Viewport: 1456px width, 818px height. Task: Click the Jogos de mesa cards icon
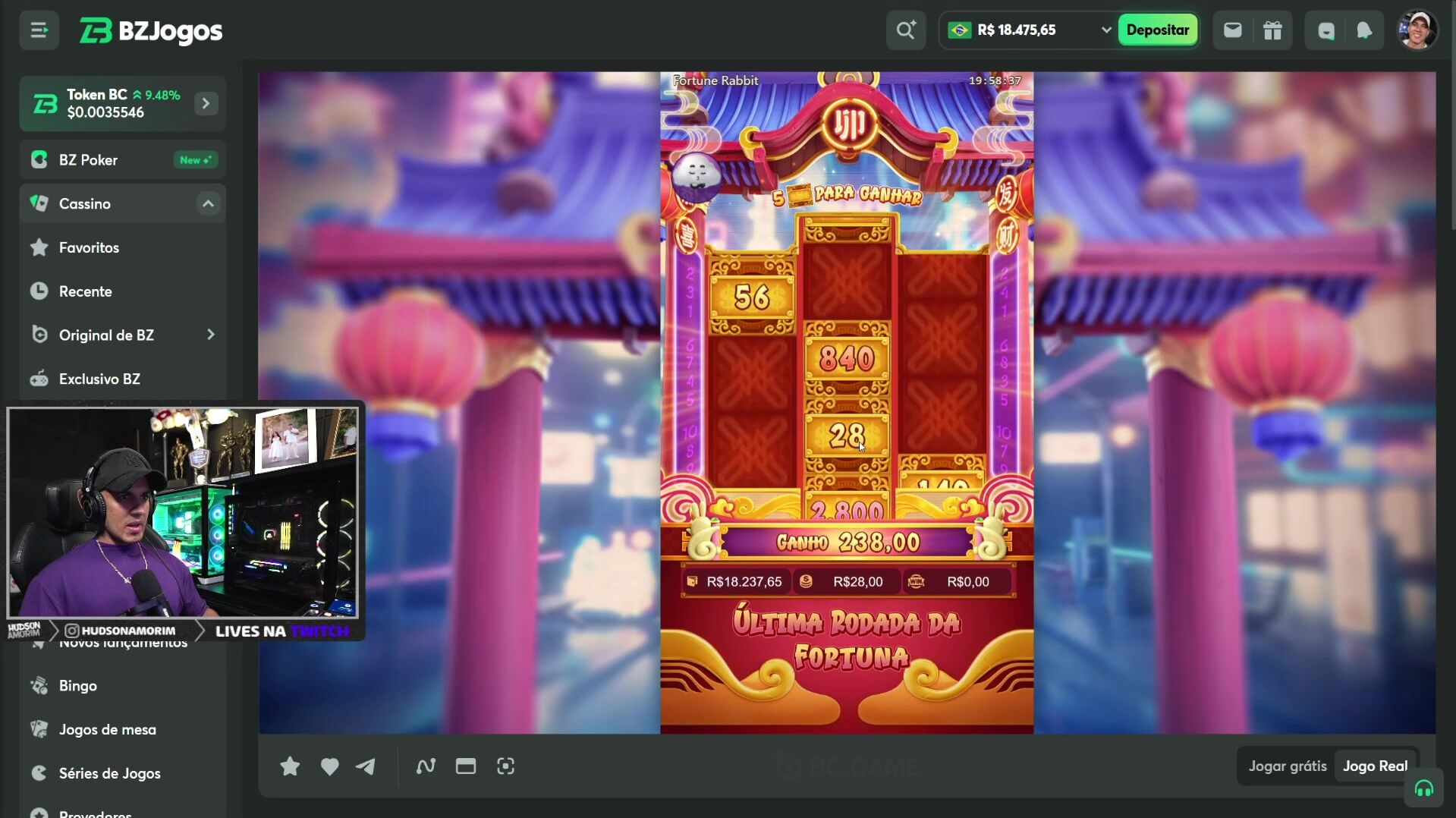point(39,729)
